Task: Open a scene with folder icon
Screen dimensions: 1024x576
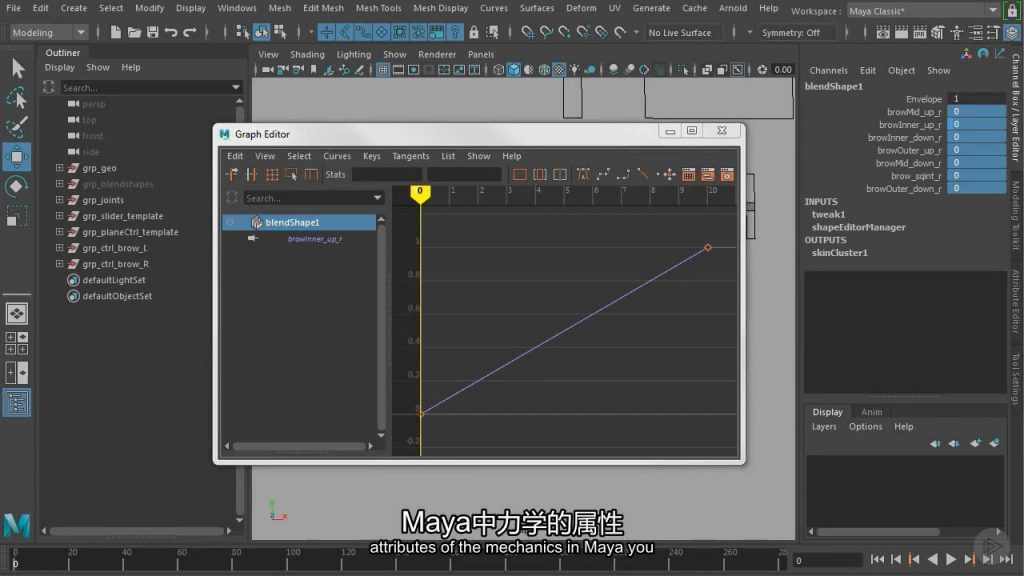Action: 135,32
